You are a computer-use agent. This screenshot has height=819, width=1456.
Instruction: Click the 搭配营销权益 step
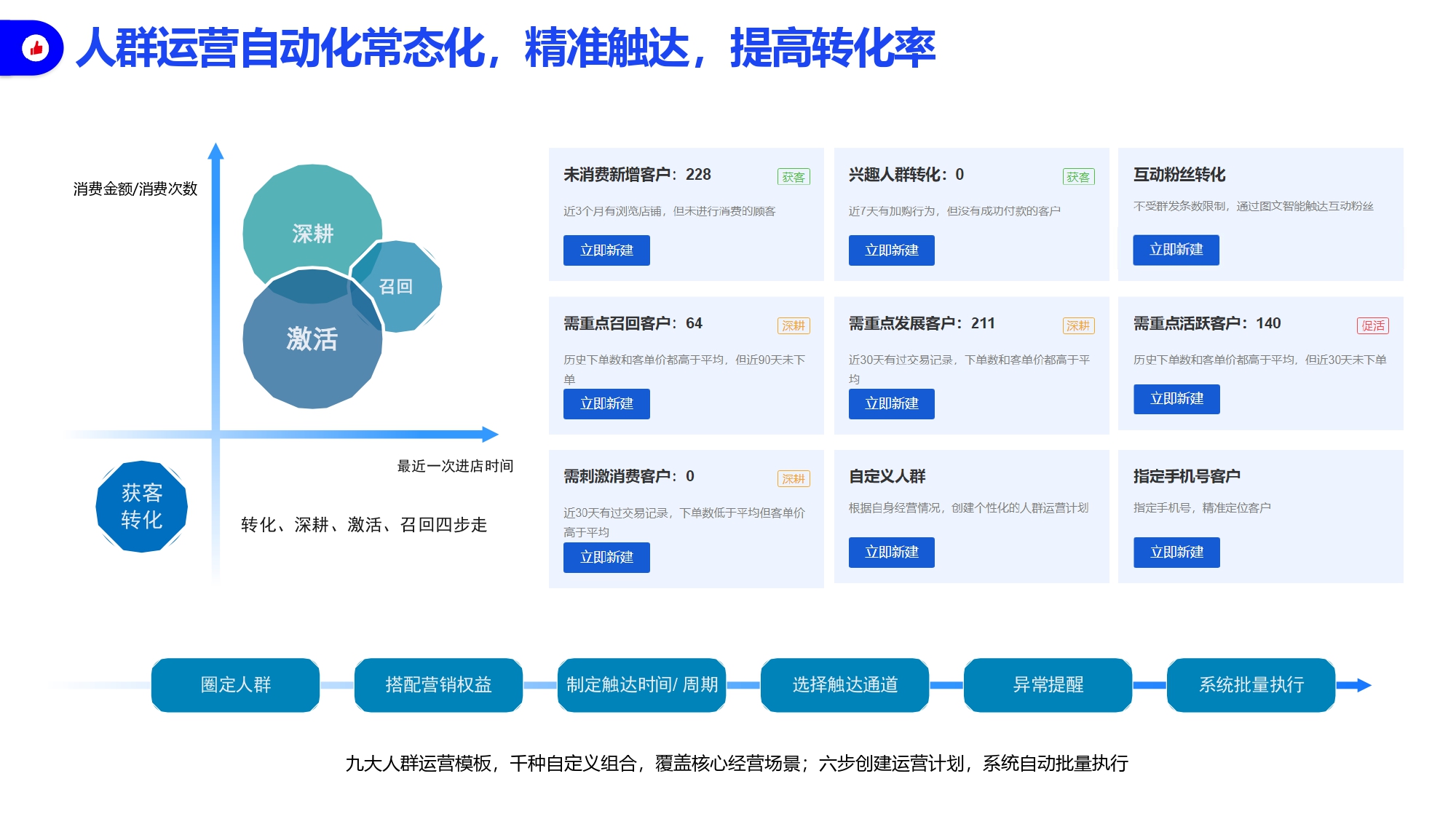(438, 685)
